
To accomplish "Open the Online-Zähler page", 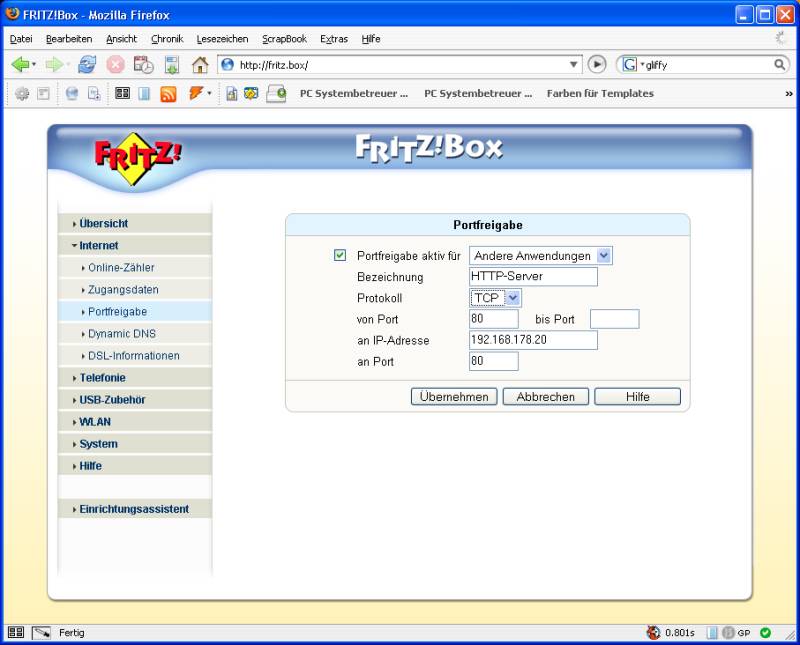I will tap(121, 267).
